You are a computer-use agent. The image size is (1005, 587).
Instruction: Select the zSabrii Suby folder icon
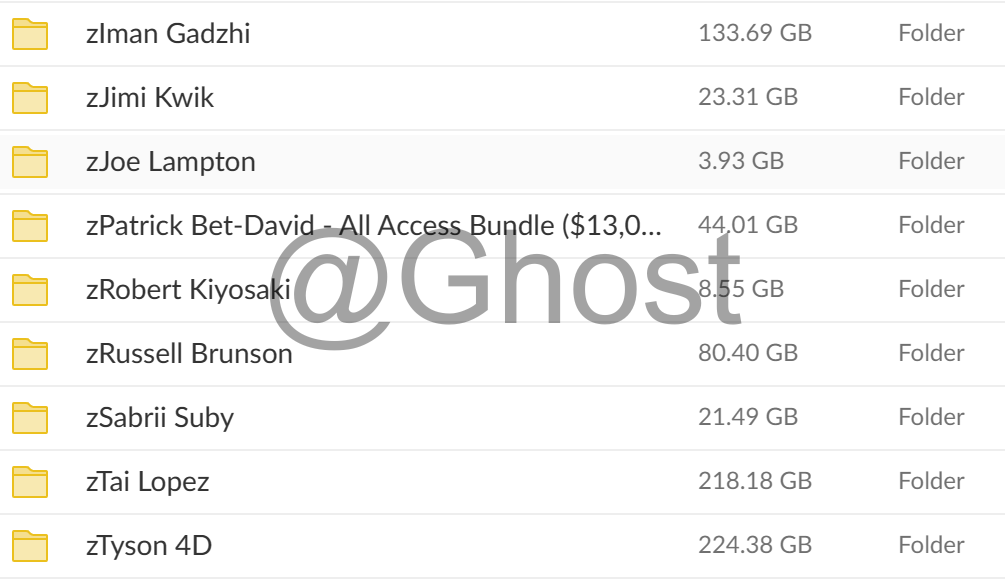30,418
